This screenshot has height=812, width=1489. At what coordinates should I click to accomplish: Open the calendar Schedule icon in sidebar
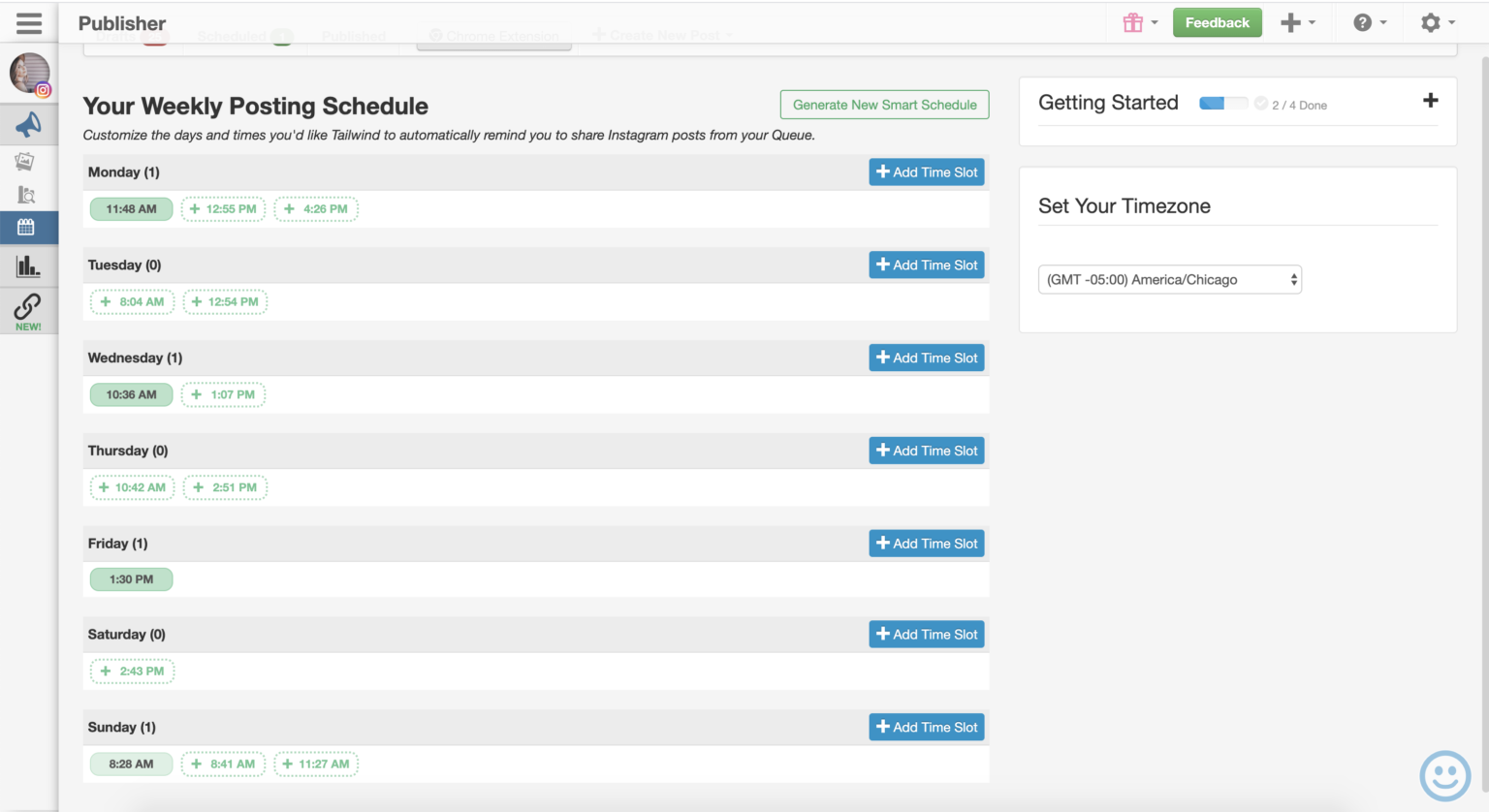click(28, 227)
